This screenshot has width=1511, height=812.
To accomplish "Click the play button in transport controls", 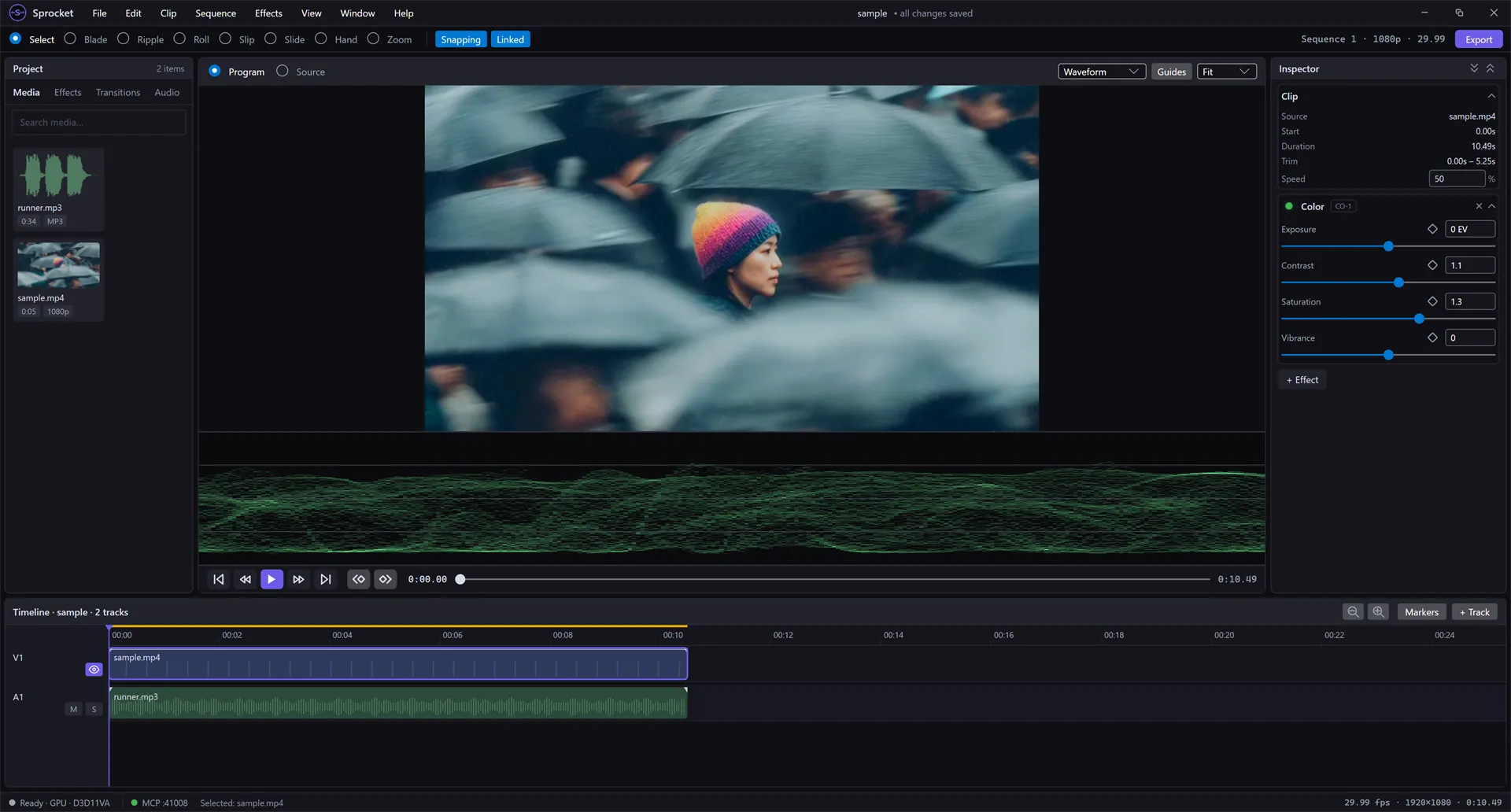I will coord(272,579).
